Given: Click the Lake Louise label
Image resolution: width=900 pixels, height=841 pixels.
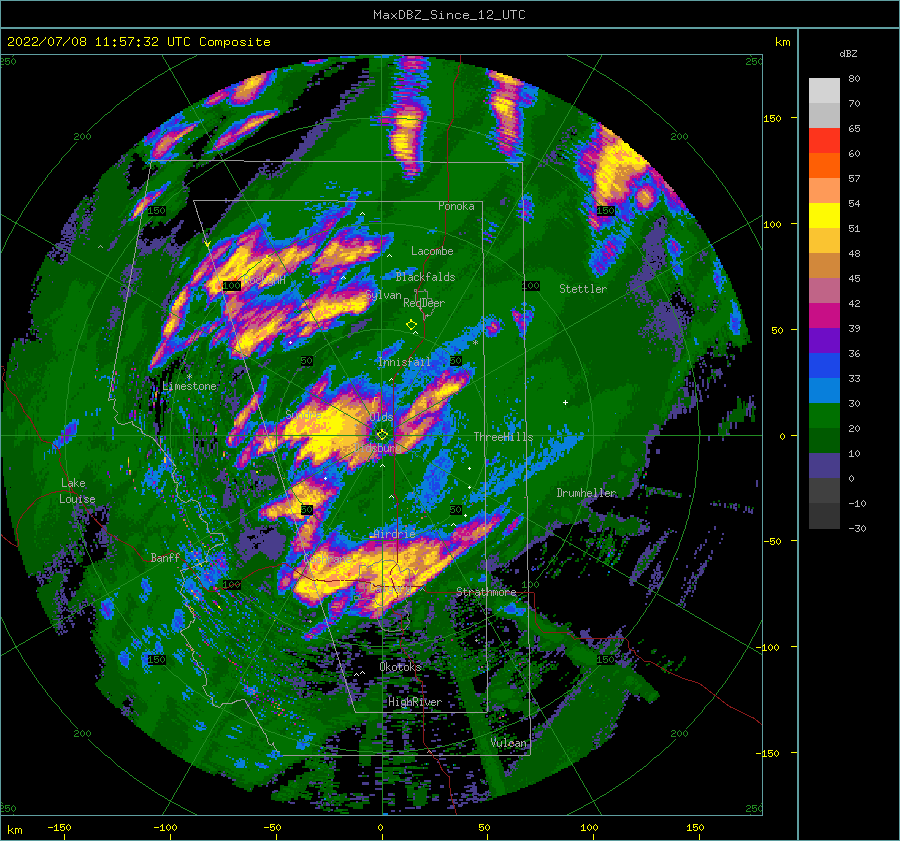Looking at the screenshot, I should tap(77, 491).
